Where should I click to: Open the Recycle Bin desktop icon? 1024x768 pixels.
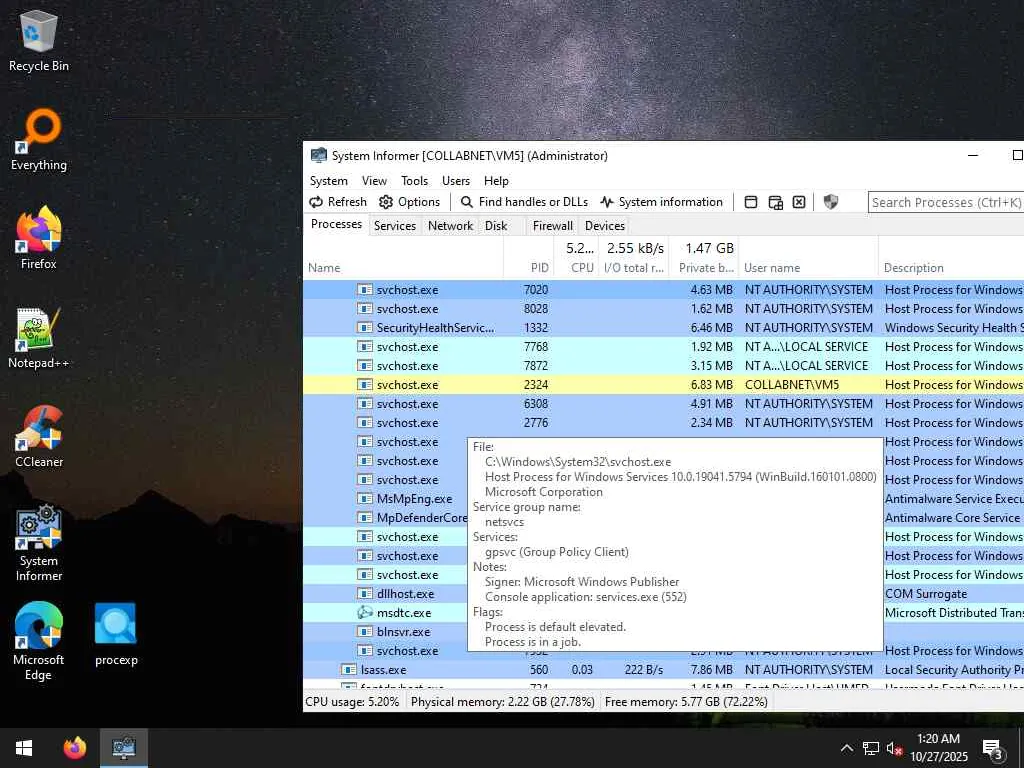coord(39,42)
